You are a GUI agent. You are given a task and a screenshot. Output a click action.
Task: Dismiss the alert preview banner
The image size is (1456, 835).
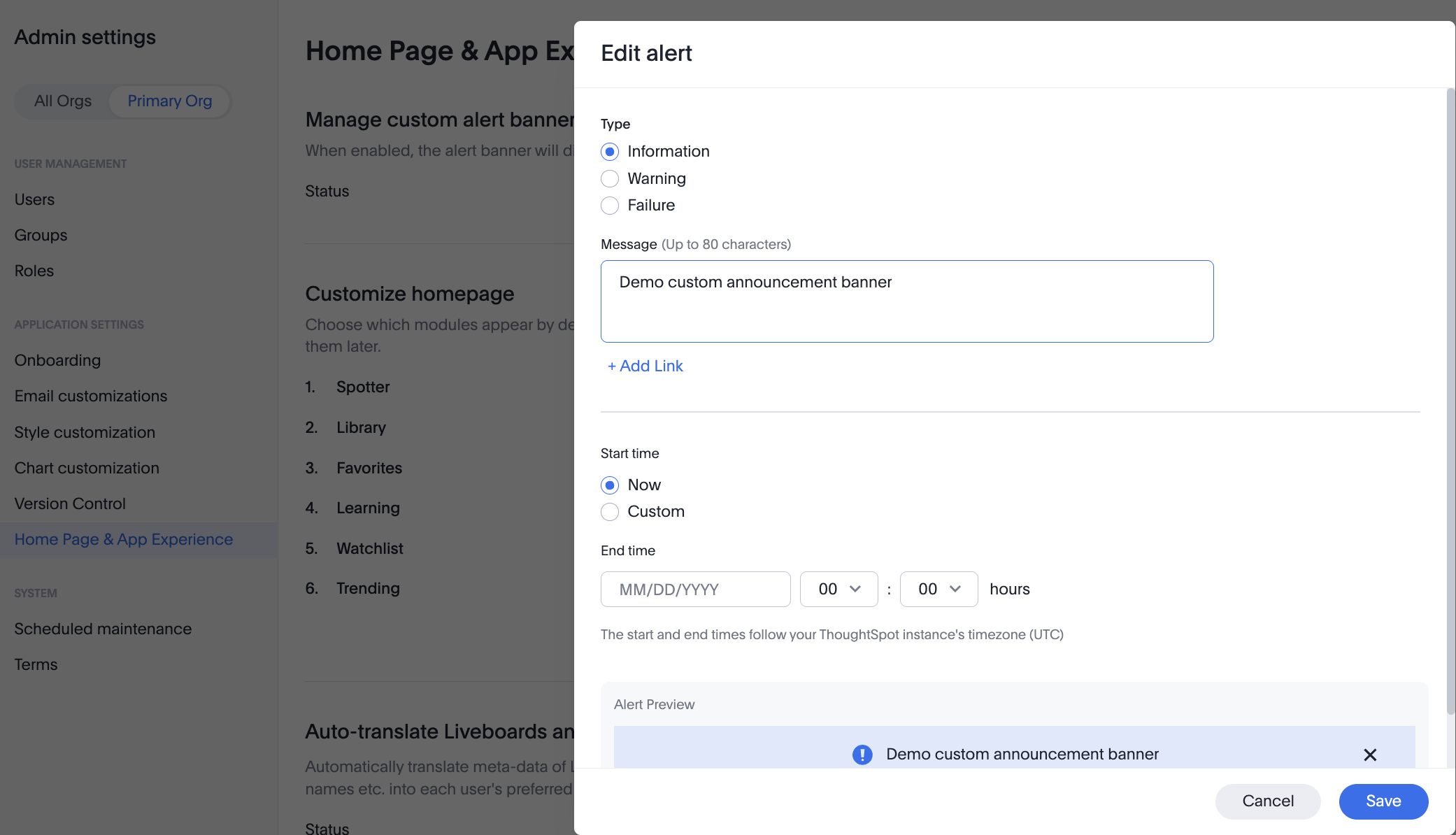1369,755
